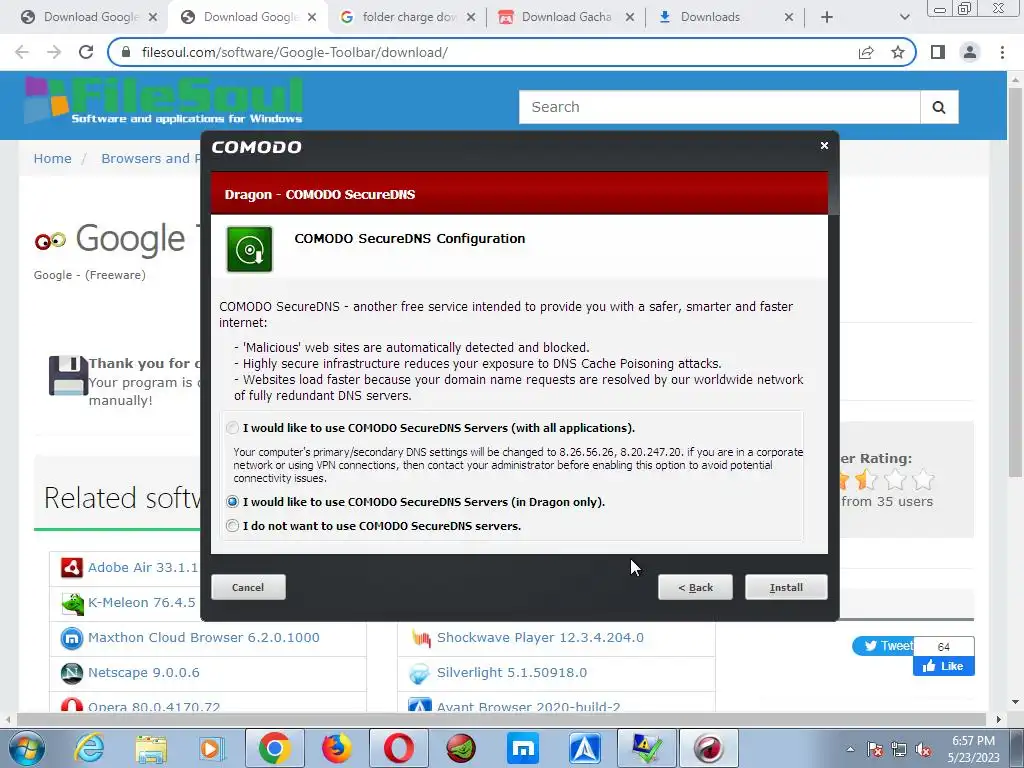Open Browsers and breadcrumb link

[x=150, y=159]
